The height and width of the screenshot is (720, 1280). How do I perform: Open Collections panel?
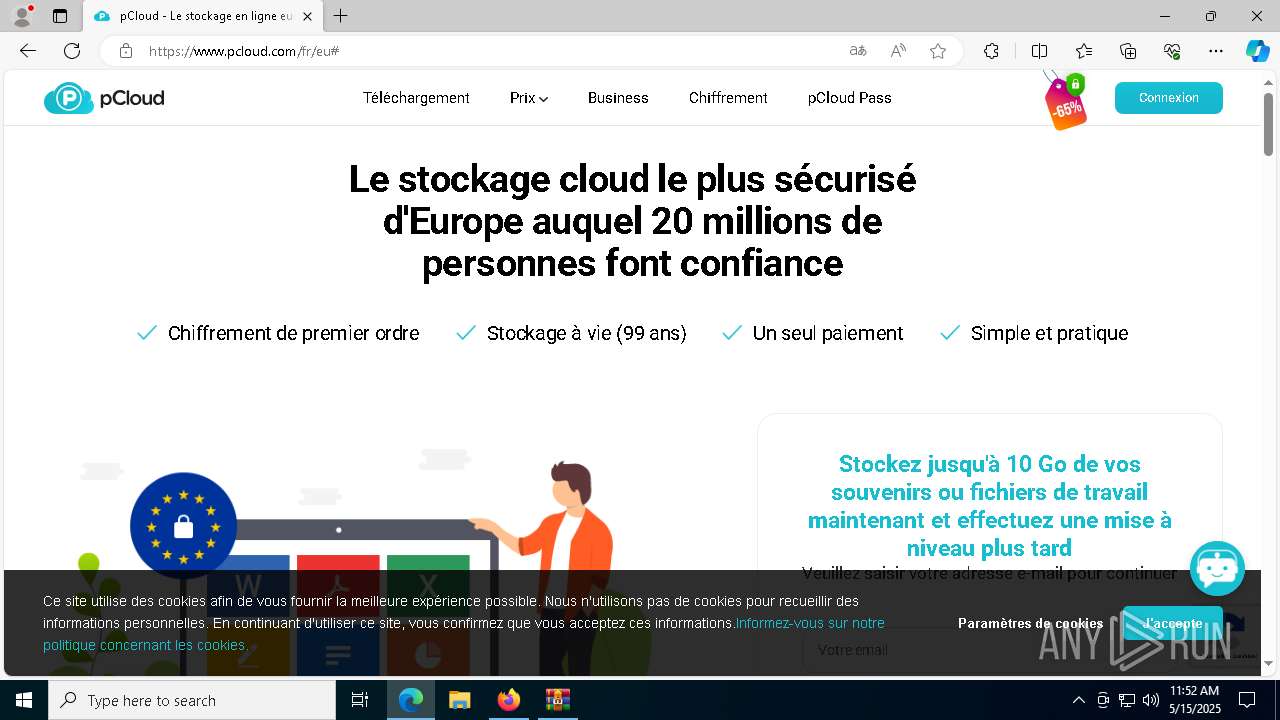[x=1128, y=51]
